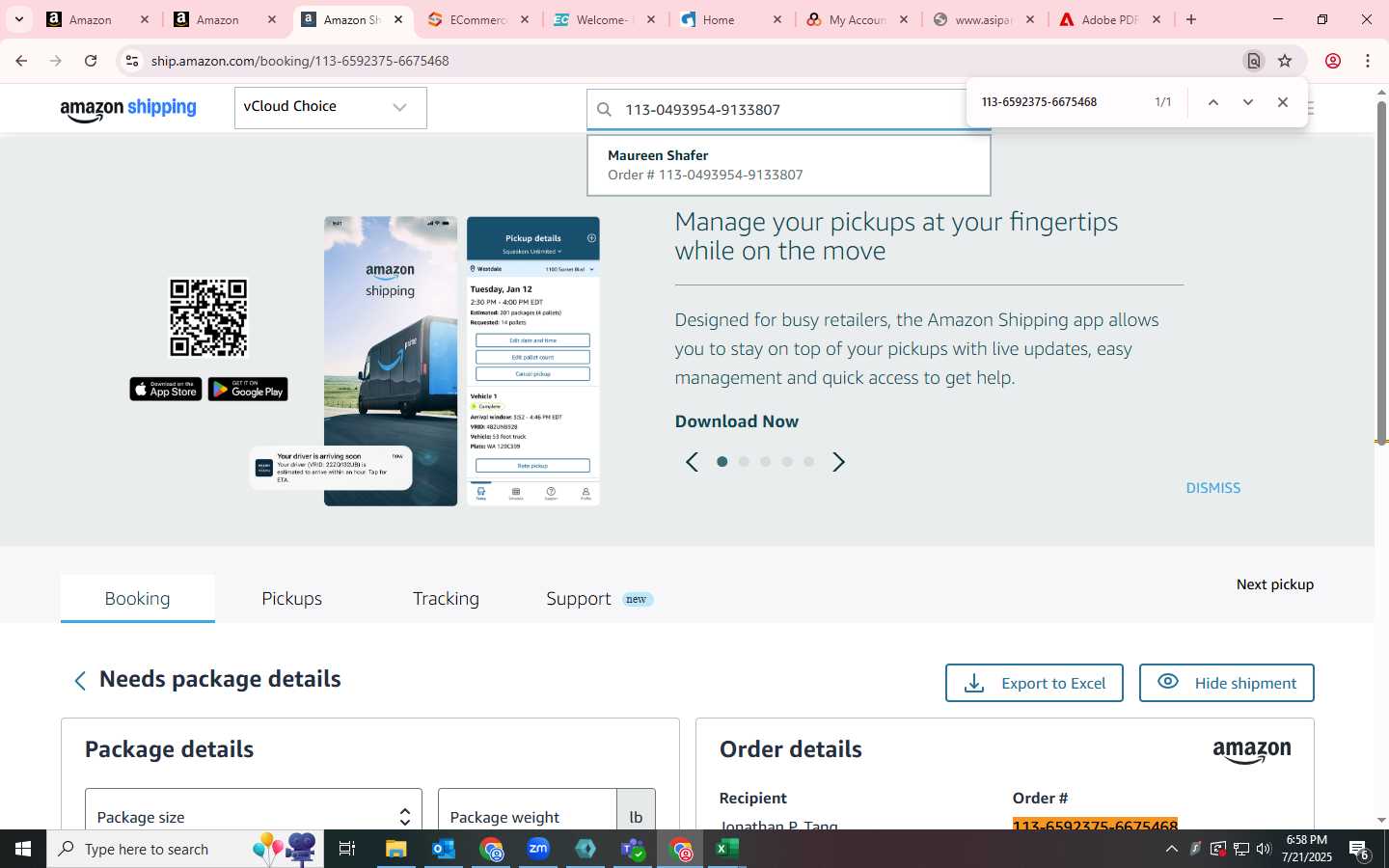Select Maureen Shafer search suggestion
The height and width of the screenshot is (868, 1389).
click(788, 165)
